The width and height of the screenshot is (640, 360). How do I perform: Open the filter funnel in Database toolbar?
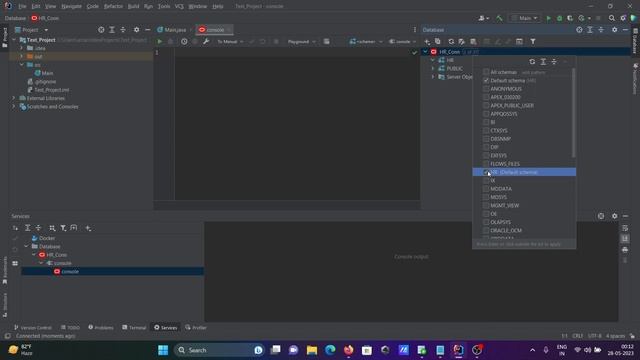coord(533,42)
